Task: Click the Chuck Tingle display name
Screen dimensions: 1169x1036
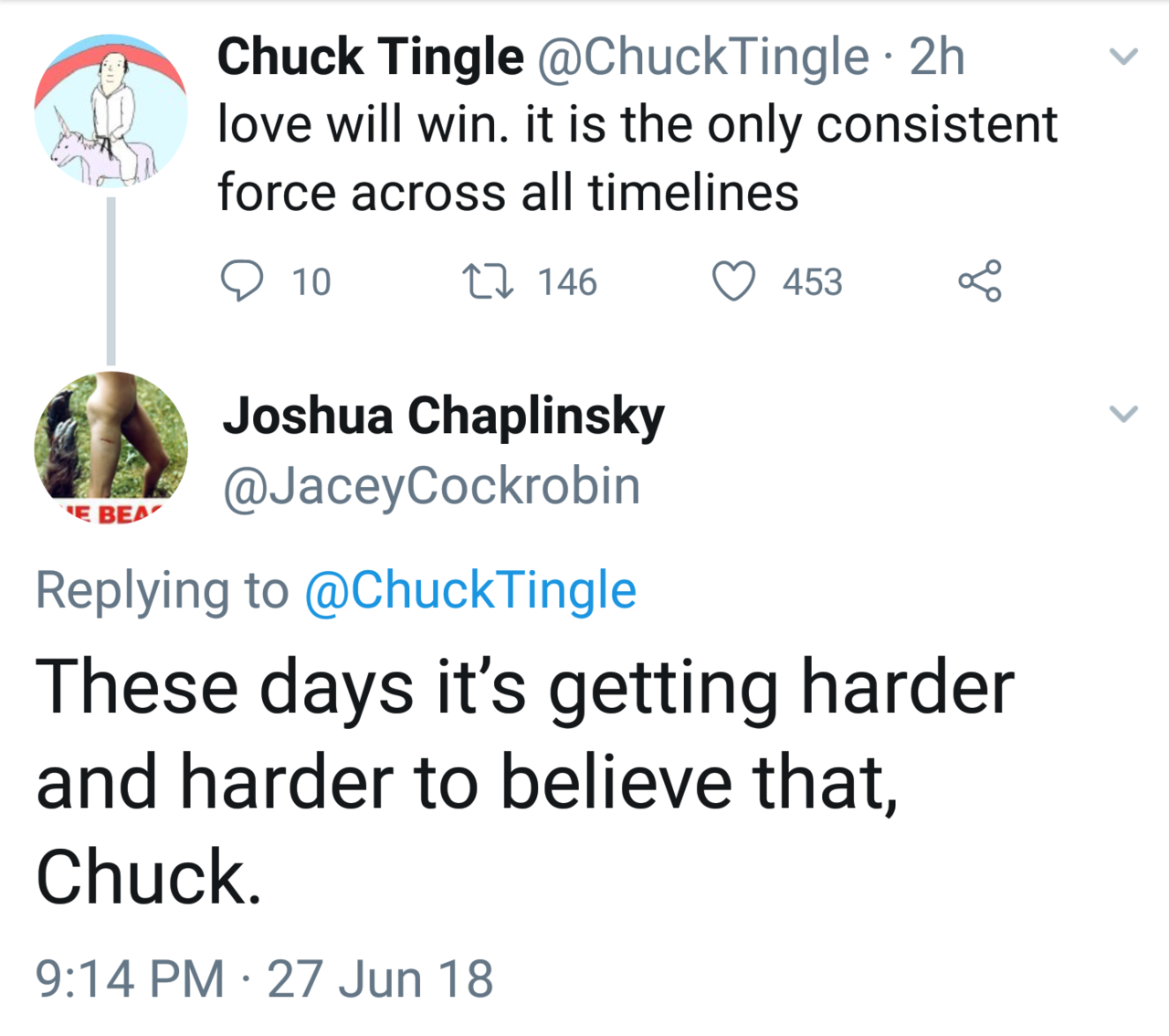Action: tap(370, 57)
